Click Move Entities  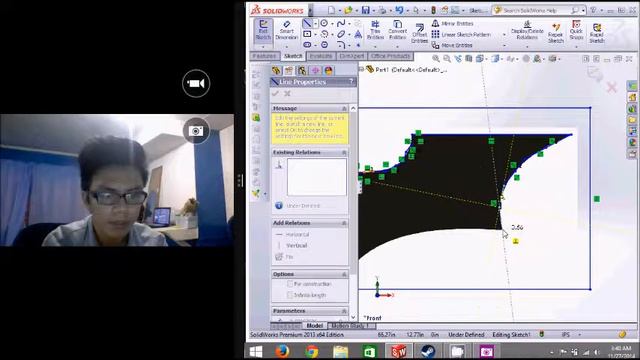pos(452,45)
